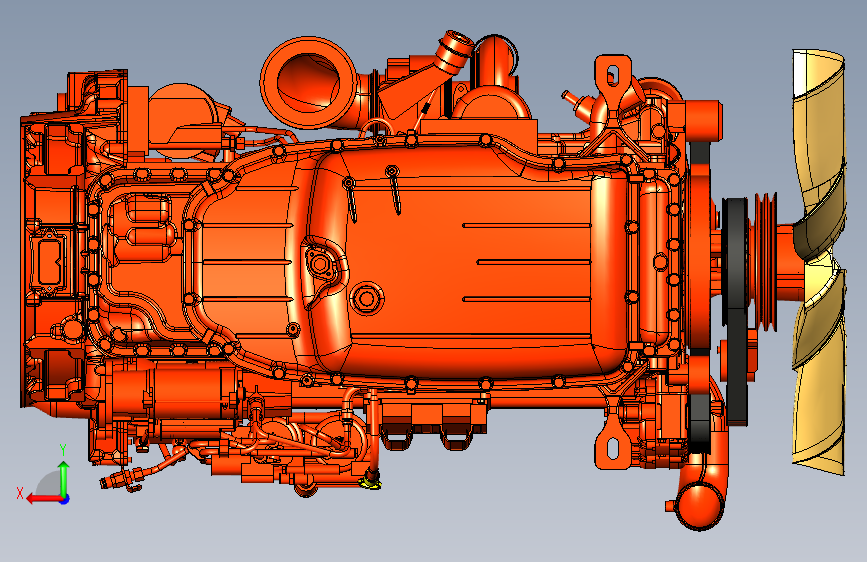Click the green Y axis arrow of the triad
867x562 pixels.
click(x=64, y=477)
